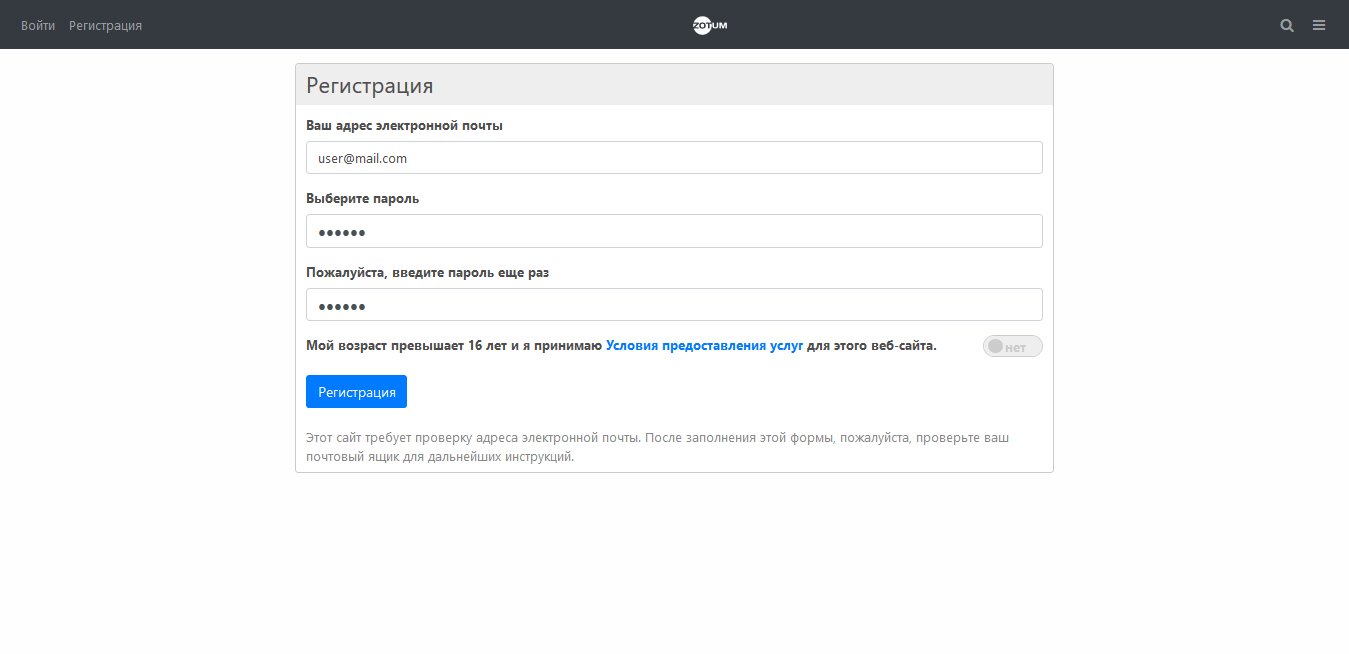Open Регистрация in the top navigation

(105, 25)
